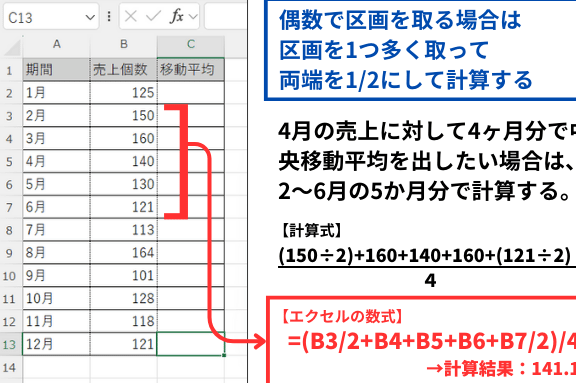
Task: Select row 13 header
Action: pos(10,344)
